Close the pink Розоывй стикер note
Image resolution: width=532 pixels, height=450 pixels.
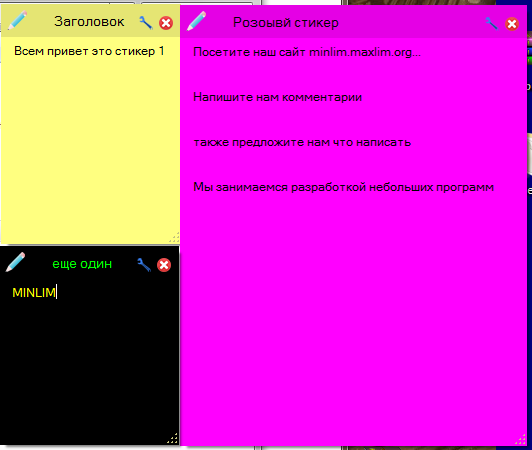(512, 24)
